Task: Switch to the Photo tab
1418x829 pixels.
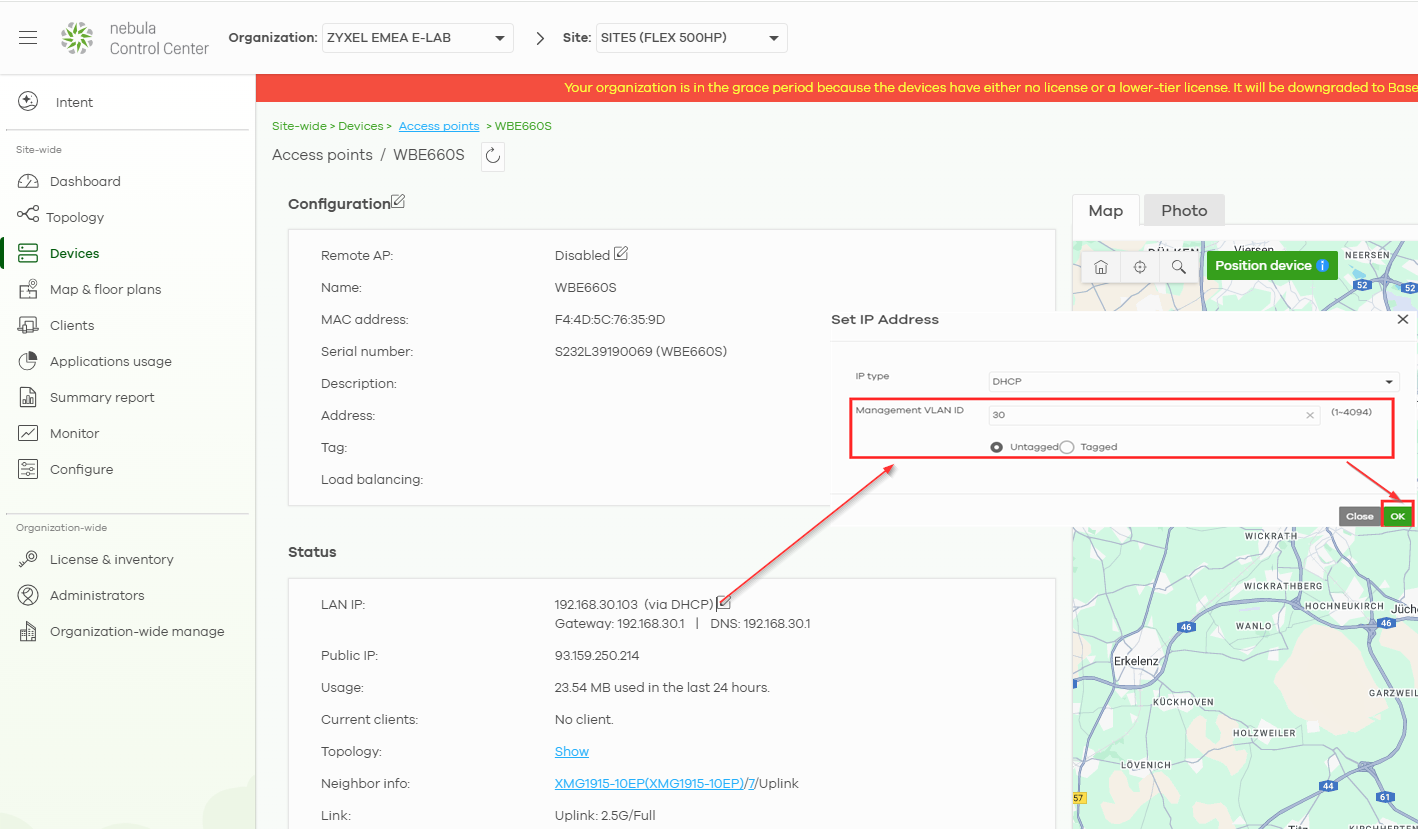Action: click(x=1184, y=210)
